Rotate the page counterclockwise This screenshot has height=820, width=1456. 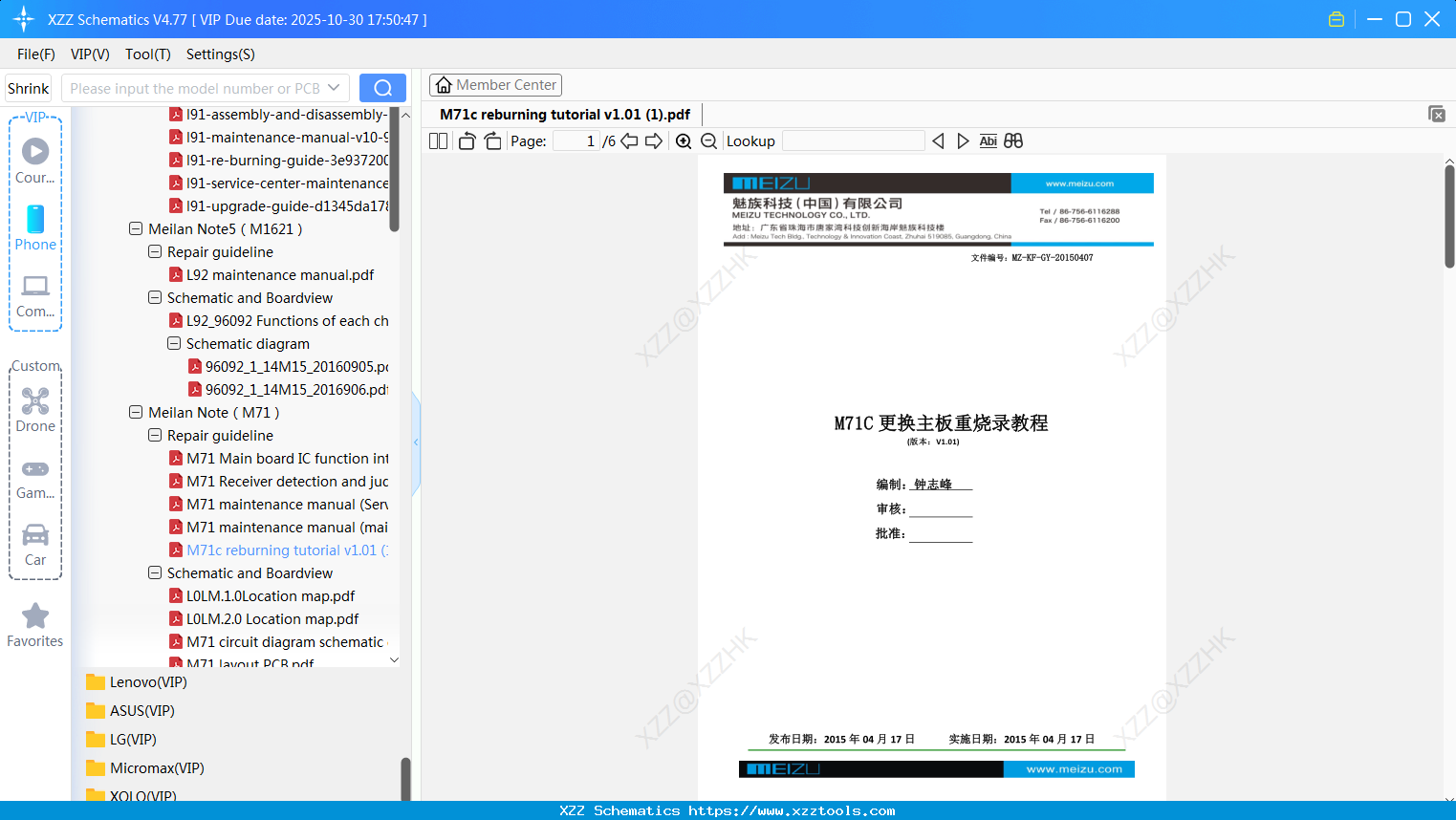point(466,140)
